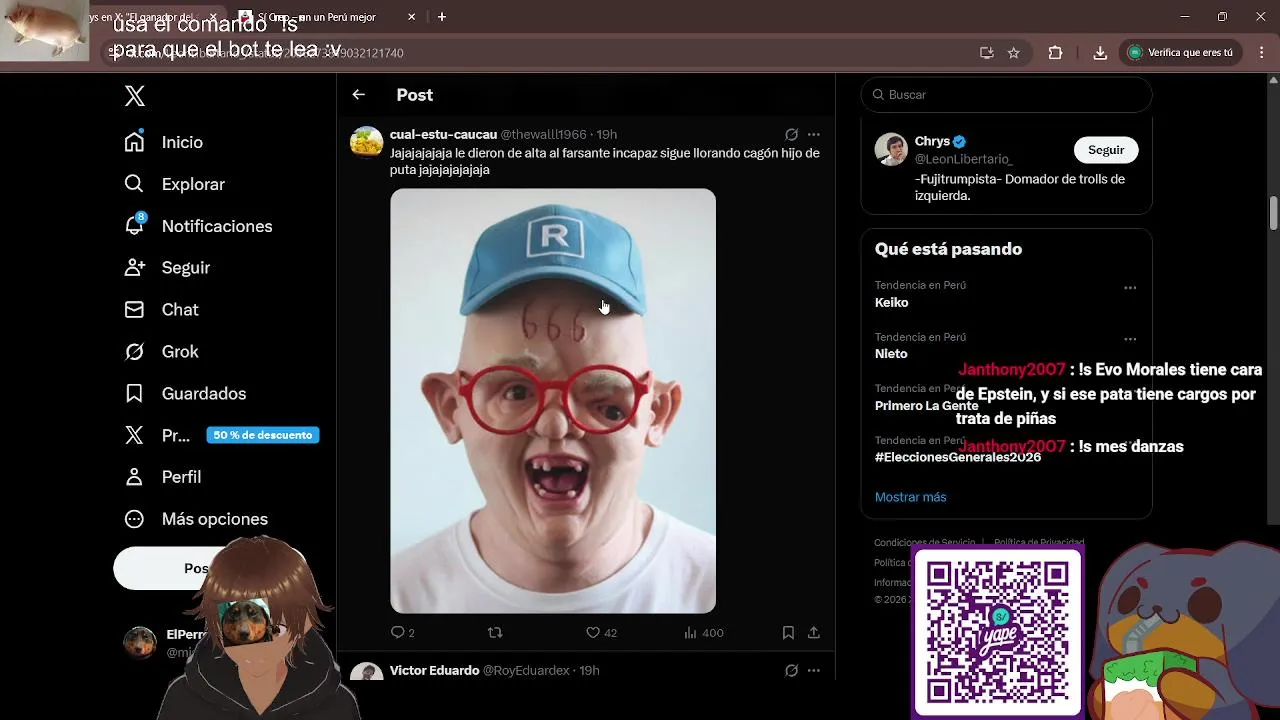Click the repost icon under the image
1280x720 pixels.
[495, 633]
